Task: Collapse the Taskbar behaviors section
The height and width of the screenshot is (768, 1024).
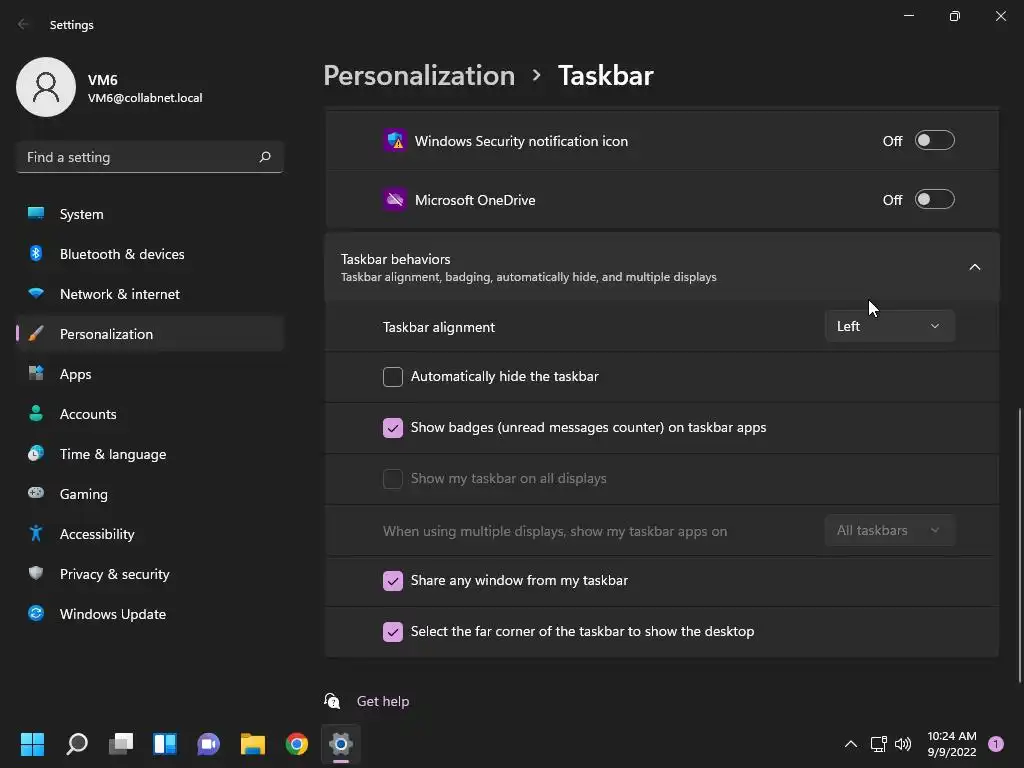Action: (x=974, y=267)
